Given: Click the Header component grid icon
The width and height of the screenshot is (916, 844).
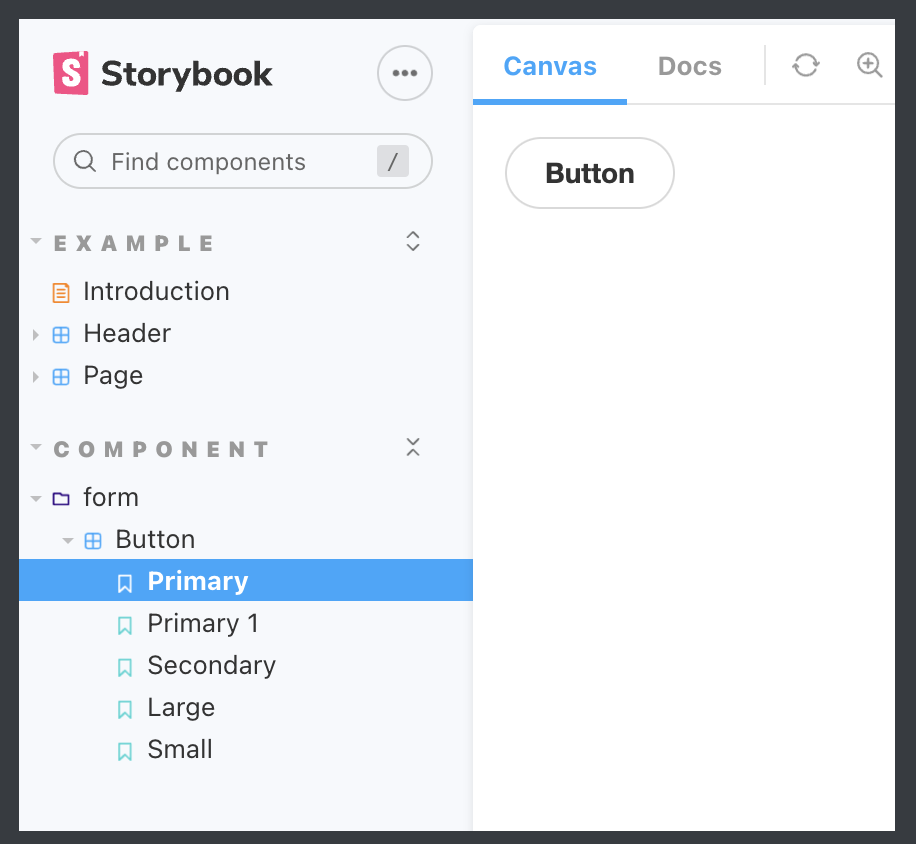Looking at the screenshot, I should coord(61,335).
